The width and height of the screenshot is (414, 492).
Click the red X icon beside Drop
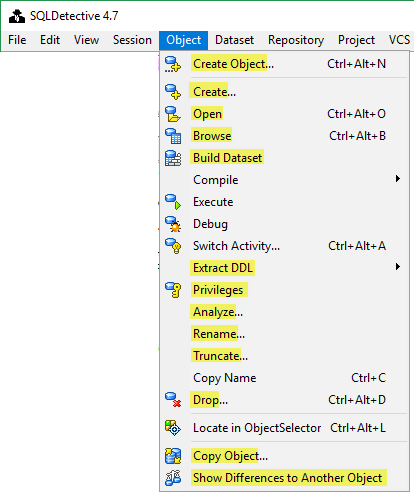pyautogui.click(x=173, y=400)
